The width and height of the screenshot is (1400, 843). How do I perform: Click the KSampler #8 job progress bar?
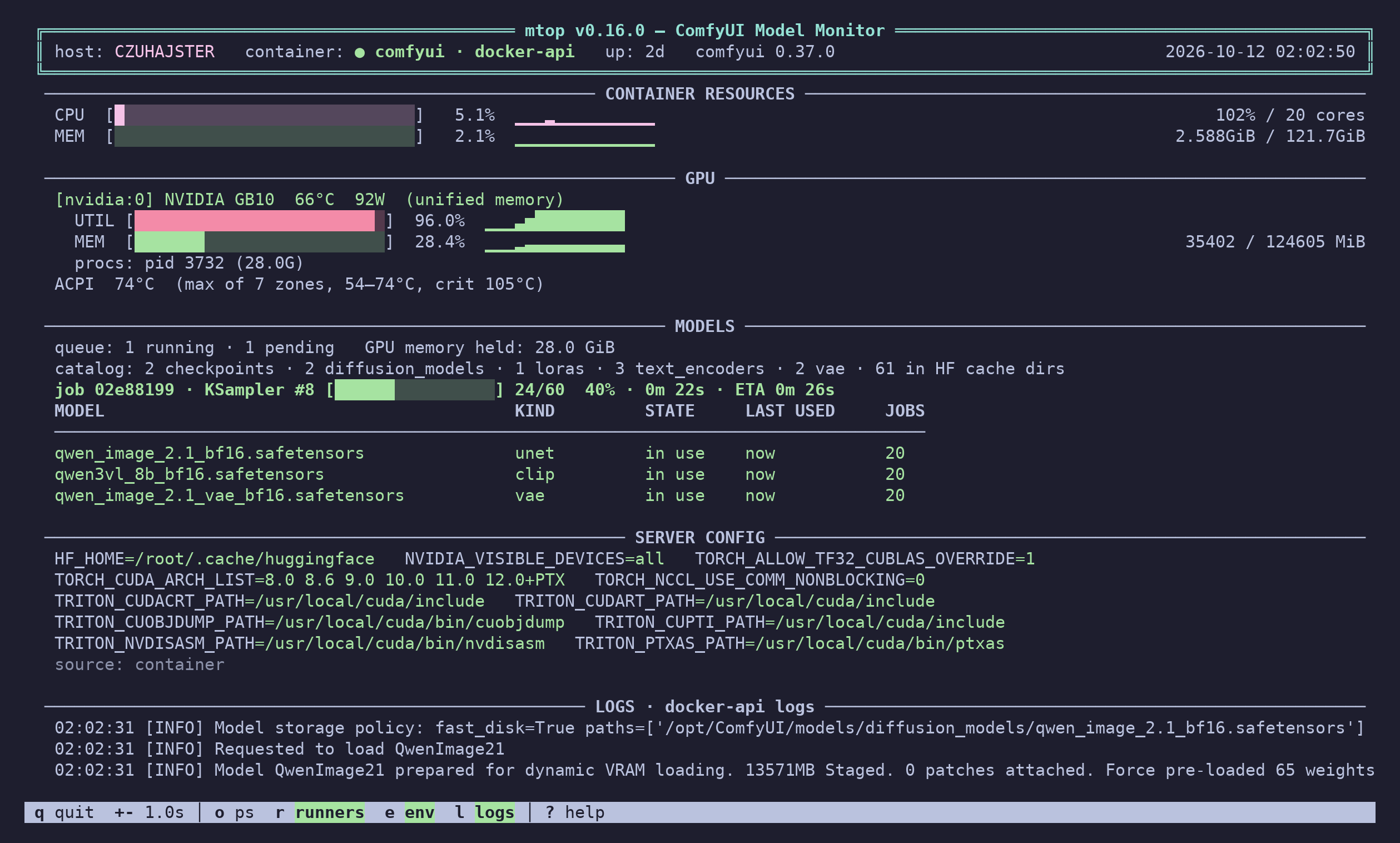click(415, 390)
